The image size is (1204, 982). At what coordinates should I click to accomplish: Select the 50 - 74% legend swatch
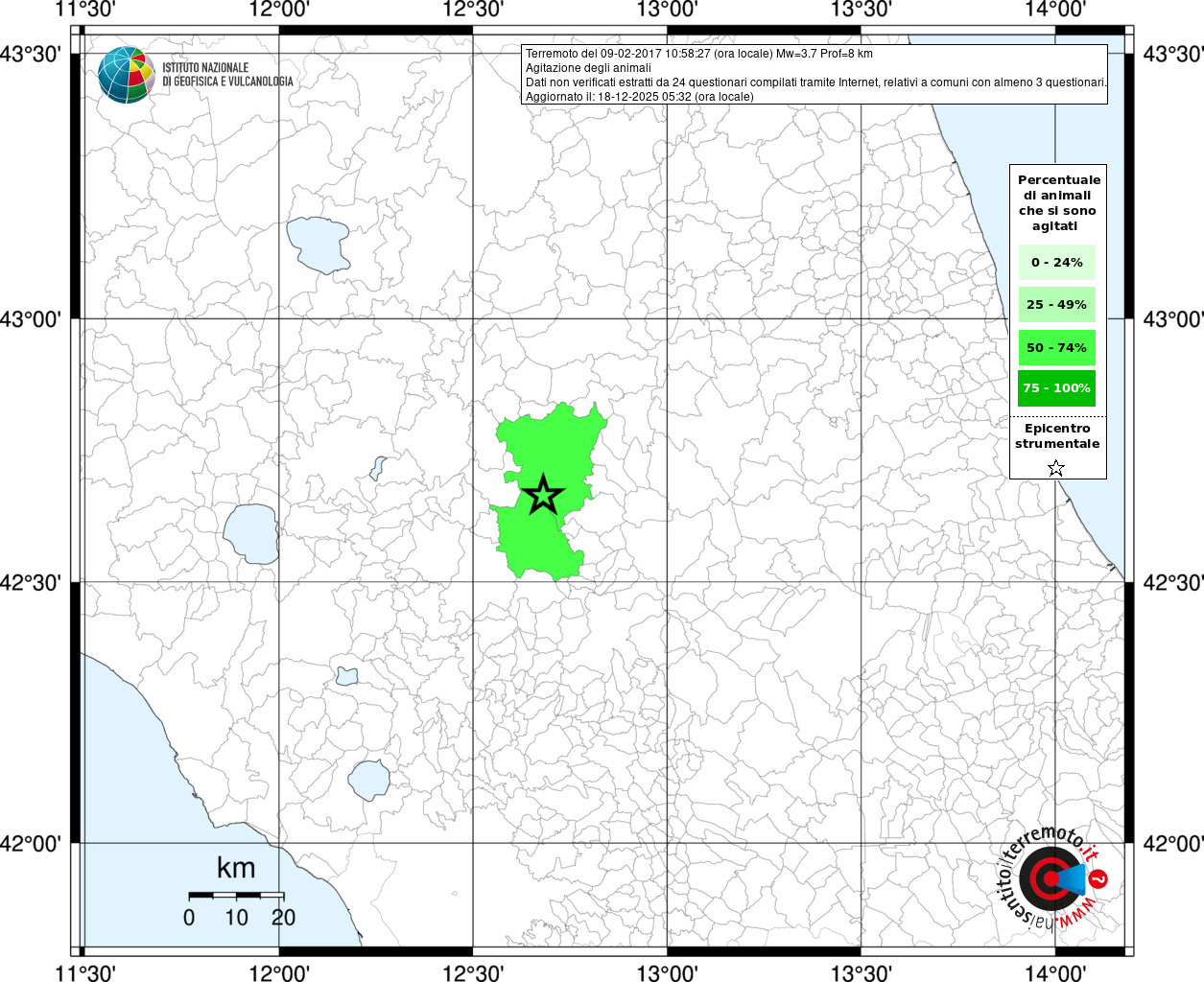point(1056,347)
